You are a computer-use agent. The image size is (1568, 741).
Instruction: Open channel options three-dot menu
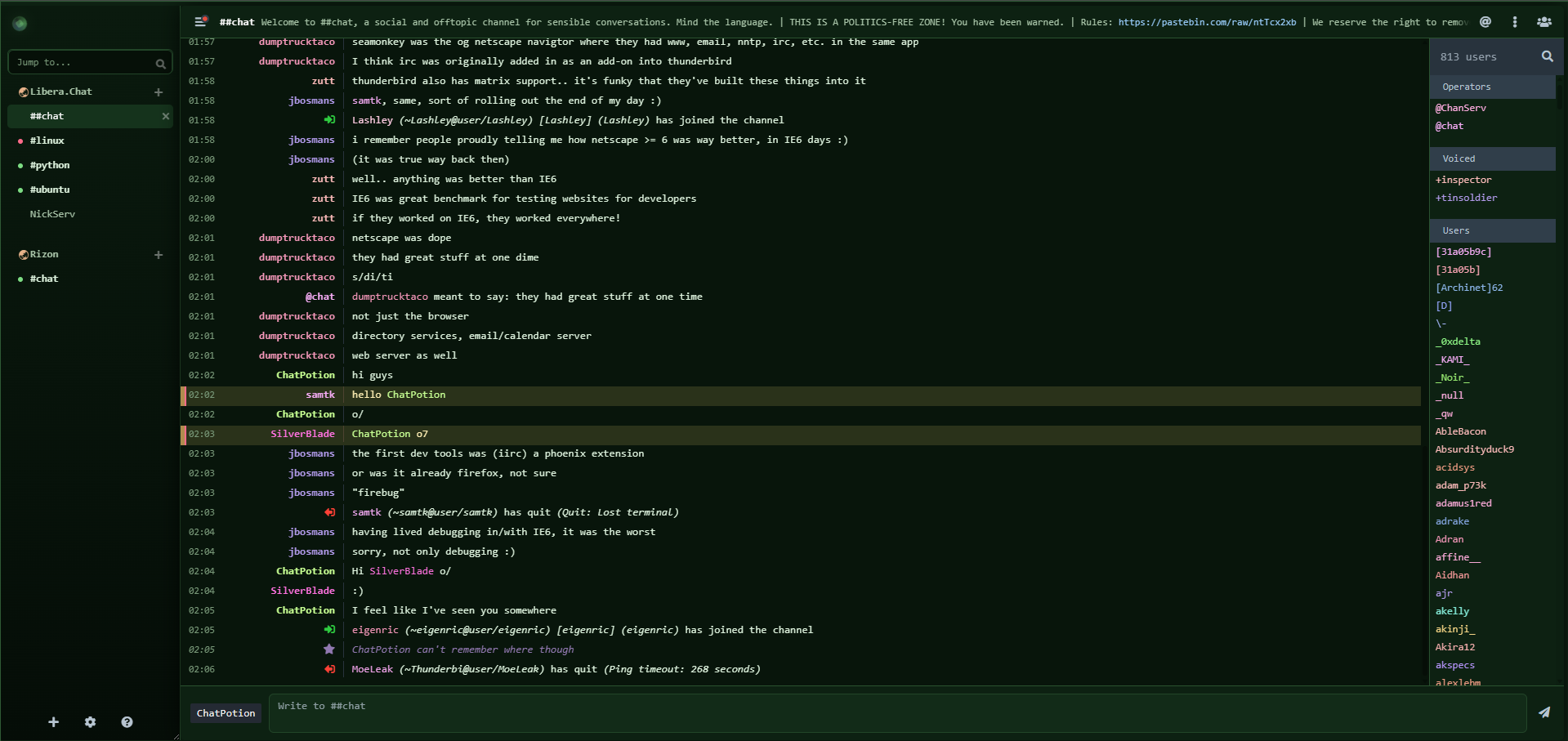tap(1515, 22)
